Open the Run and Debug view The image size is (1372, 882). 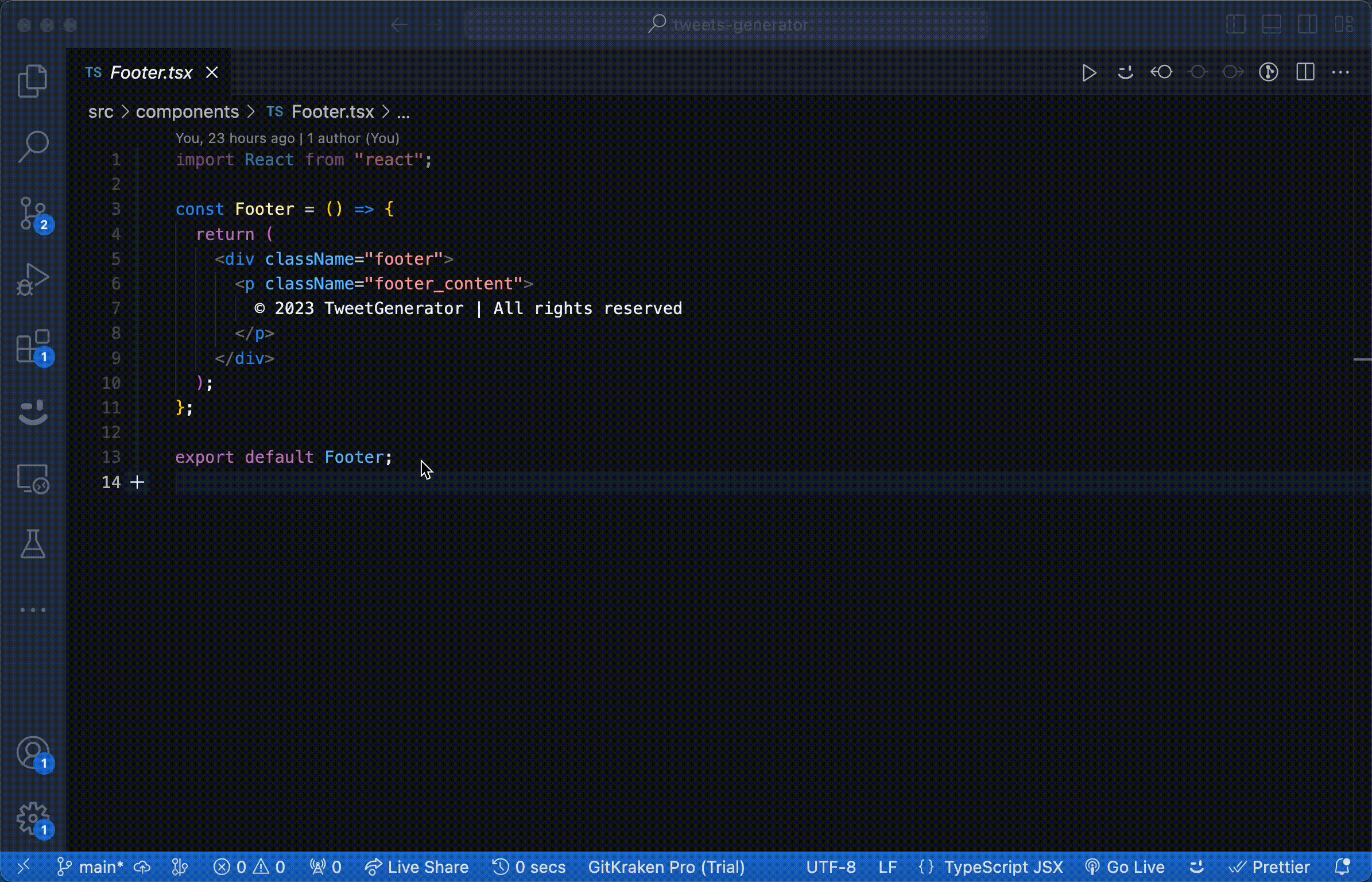click(33, 280)
